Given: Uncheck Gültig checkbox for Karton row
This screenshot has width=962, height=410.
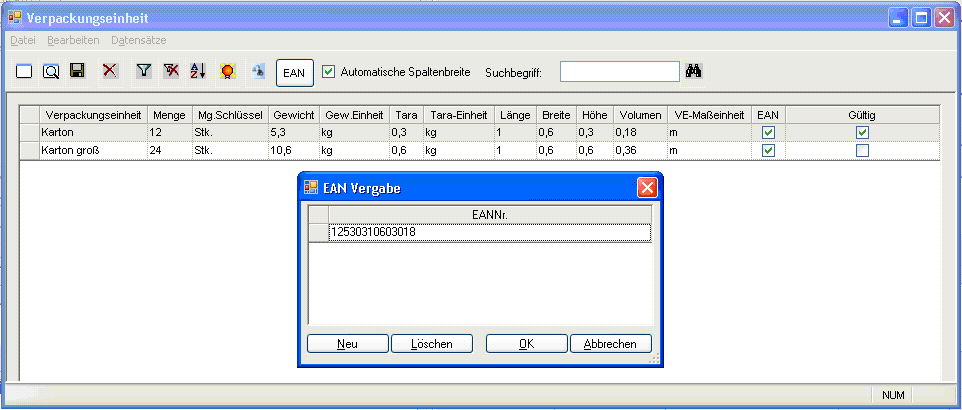Looking at the screenshot, I should (862, 132).
